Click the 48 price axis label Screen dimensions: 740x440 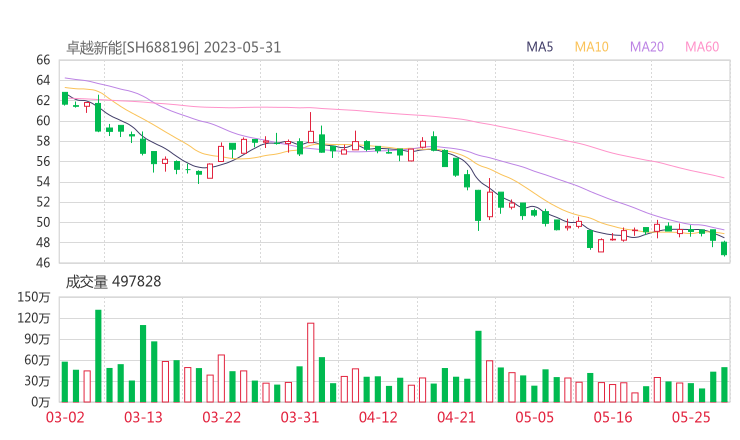tap(43, 243)
